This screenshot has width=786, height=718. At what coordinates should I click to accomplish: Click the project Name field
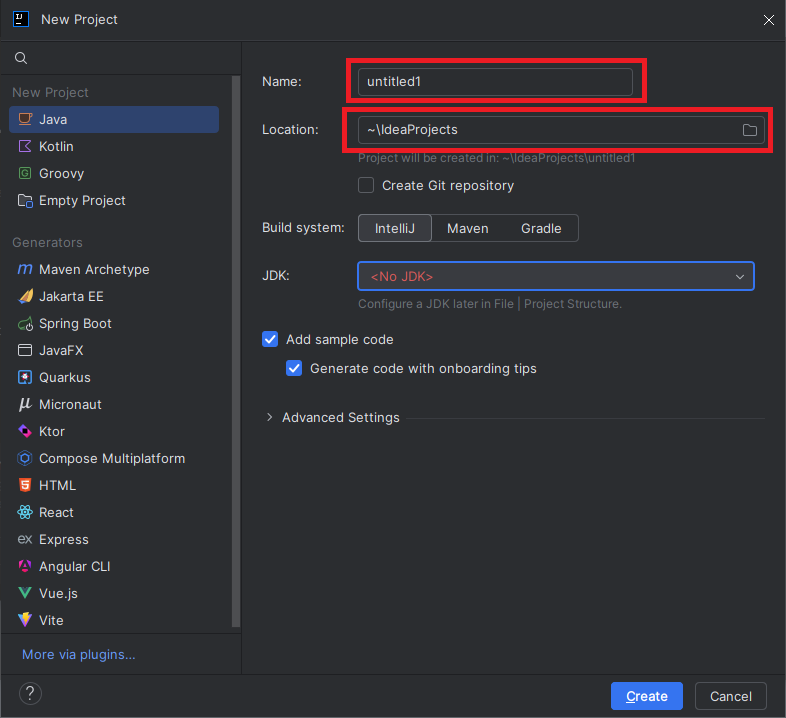click(495, 82)
